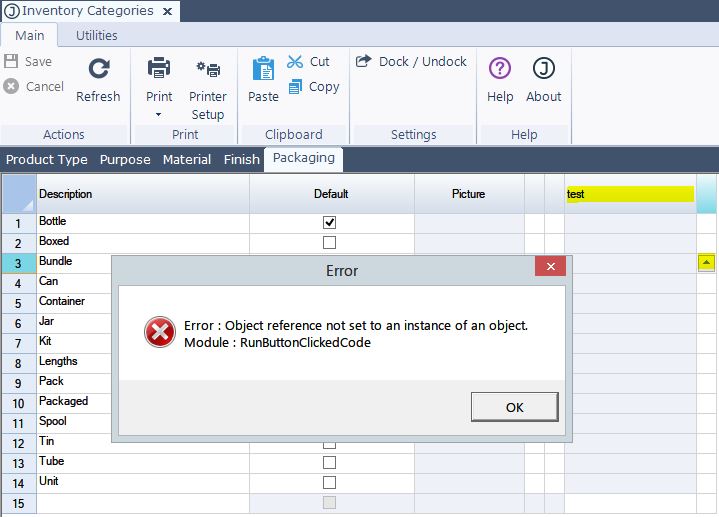Uncheck the Default checkbox for Bottle
Viewport: 719px width, 517px height.
[330, 222]
